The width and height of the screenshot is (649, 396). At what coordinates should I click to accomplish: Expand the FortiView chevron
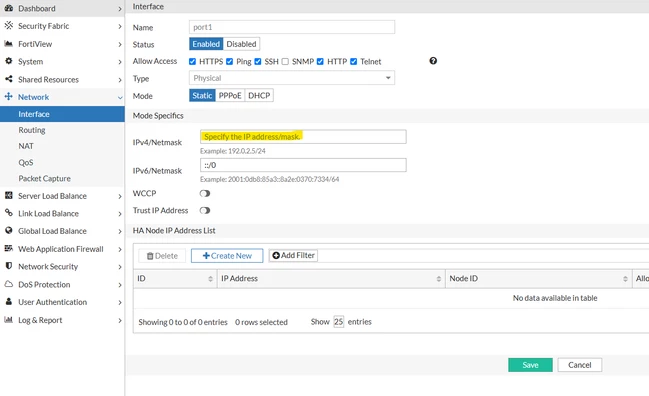click(120, 44)
